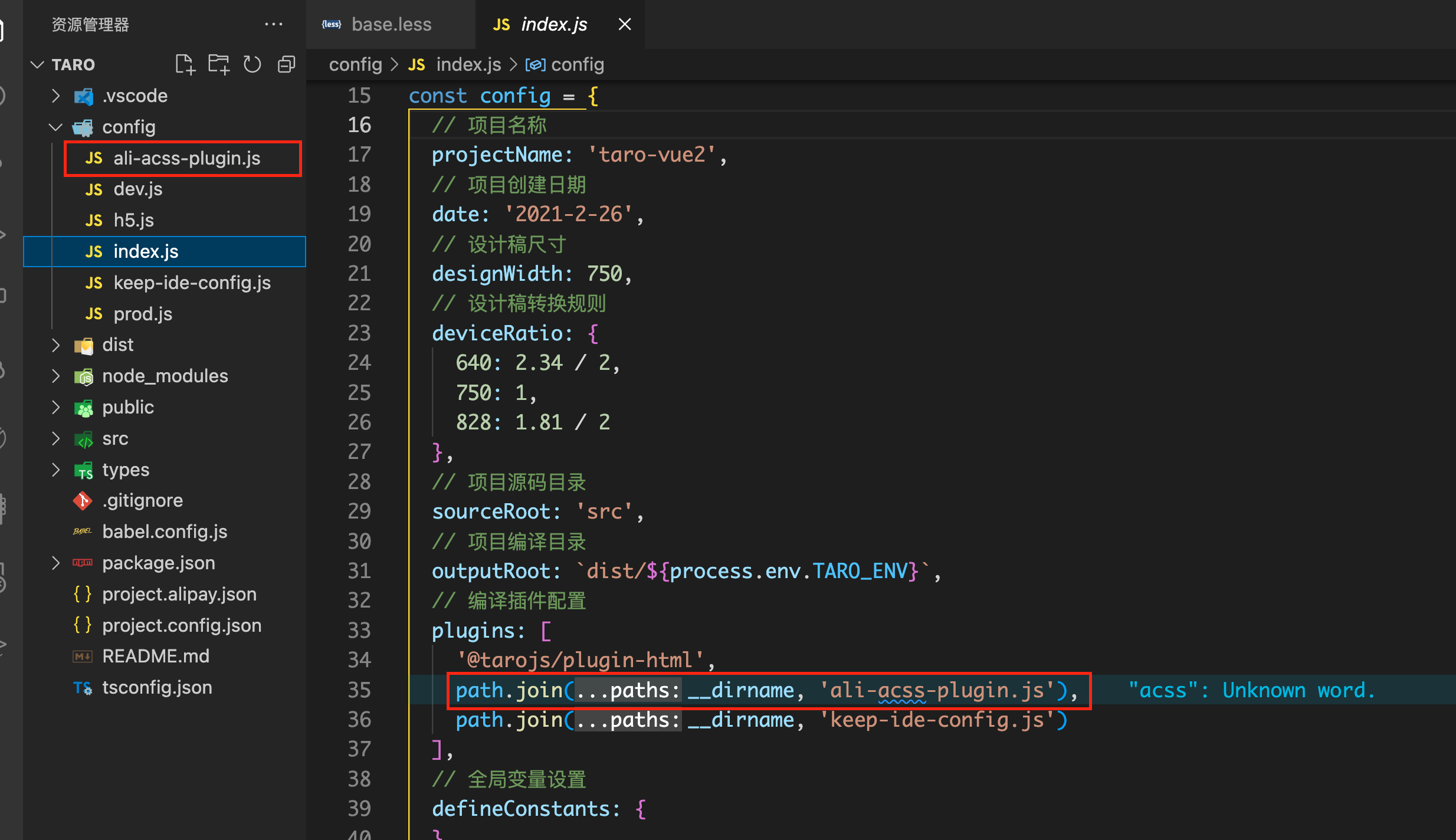Open the Explorer more actions menu
This screenshot has width=1456, height=840.
click(x=274, y=24)
